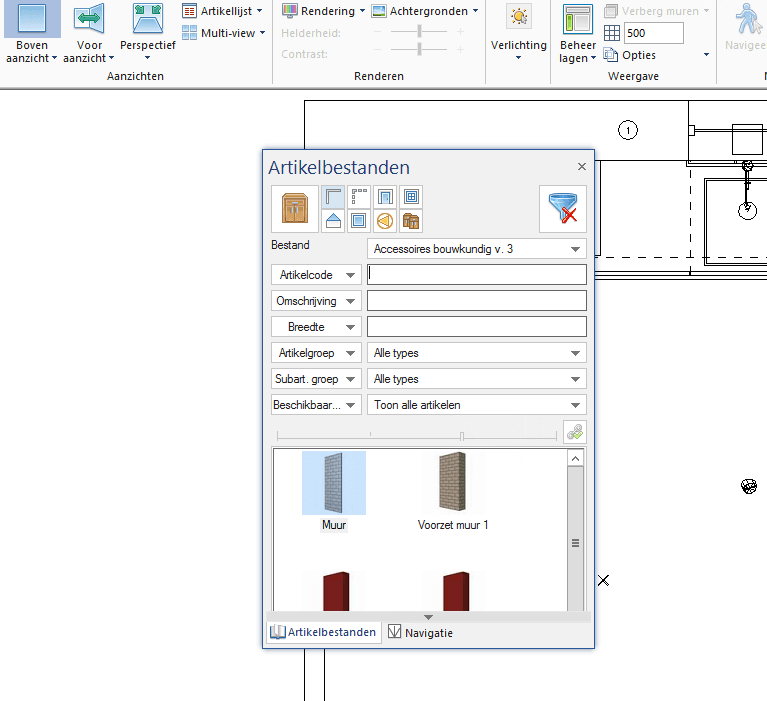Click the orange circle arrow category icon
Image resolution: width=767 pixels, height=701 pixels.
(386, 221)
